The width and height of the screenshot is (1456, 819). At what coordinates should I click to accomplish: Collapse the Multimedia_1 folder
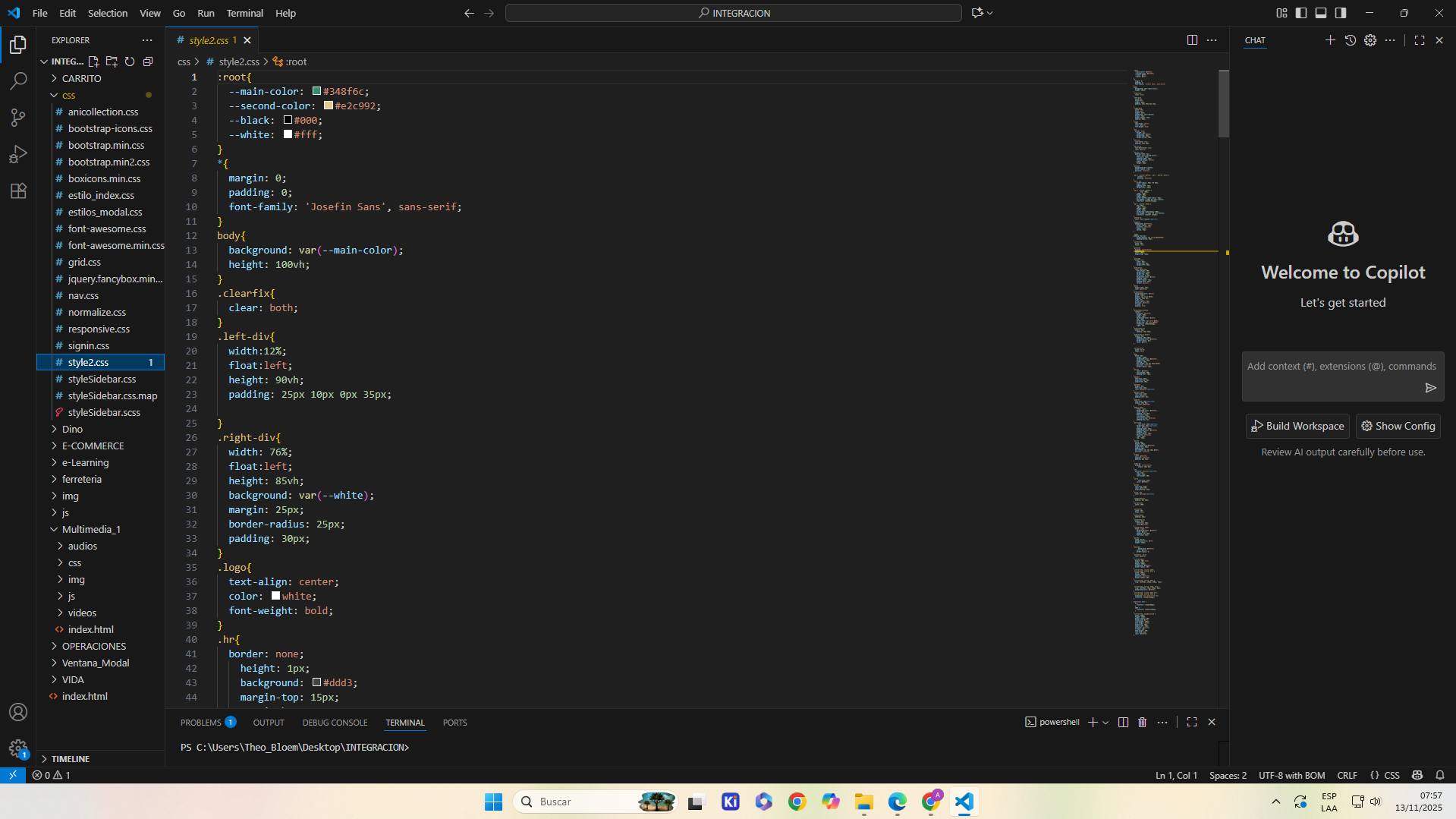point(90,529)
